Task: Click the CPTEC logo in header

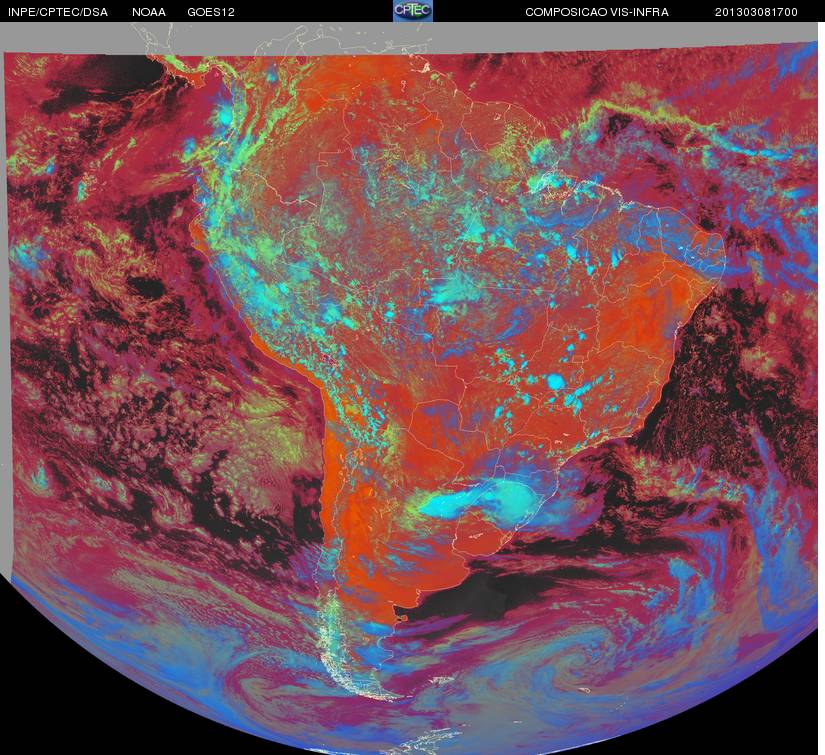Action: (x=413, y=11)
